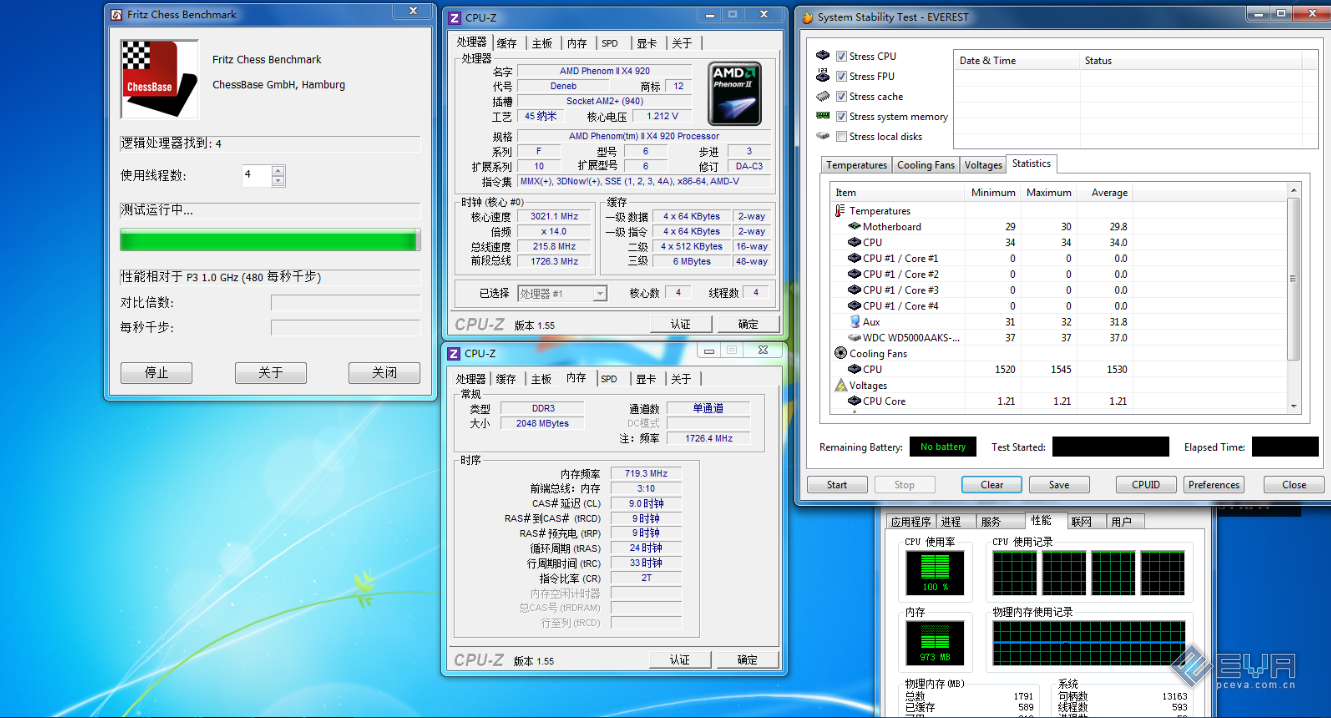Viewport: 1331px width, 718px height.
Task: Click the Cooling Fans category icon
Action: [841, 353]
